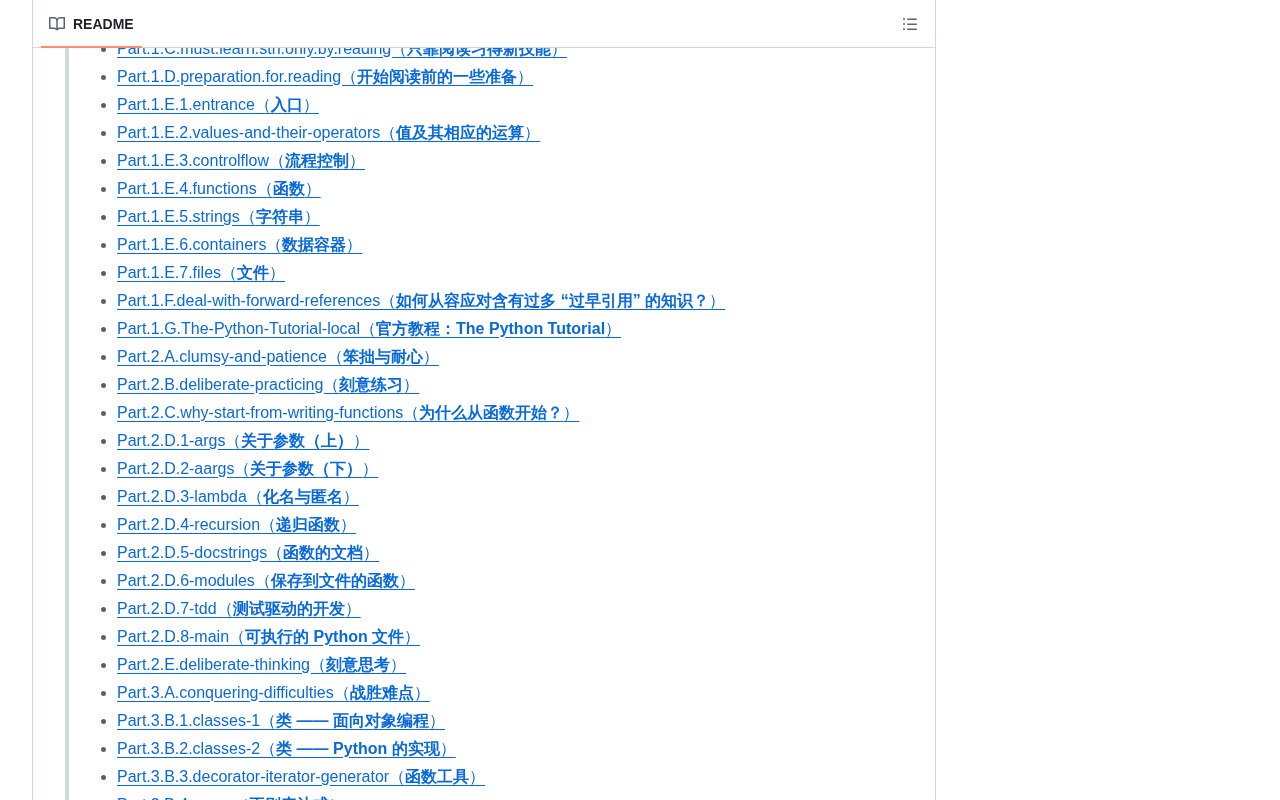The height and width of the screenshot is (800, 1280).
Task: Open Part.2.B.deliberate-practicing link
Action: 268,385
